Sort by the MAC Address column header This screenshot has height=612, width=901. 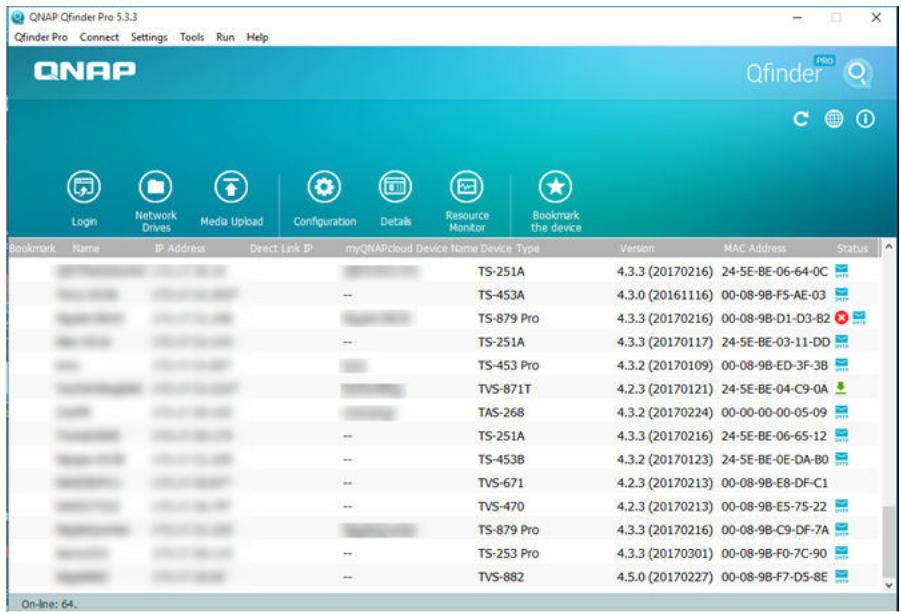click(754, 248)
